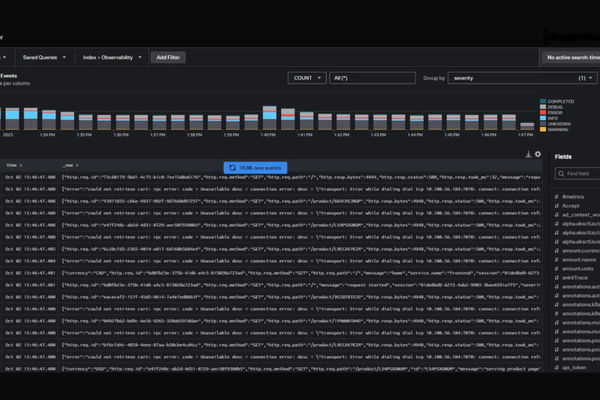
Task: Load the 18.8K new events
Action: 255,168
